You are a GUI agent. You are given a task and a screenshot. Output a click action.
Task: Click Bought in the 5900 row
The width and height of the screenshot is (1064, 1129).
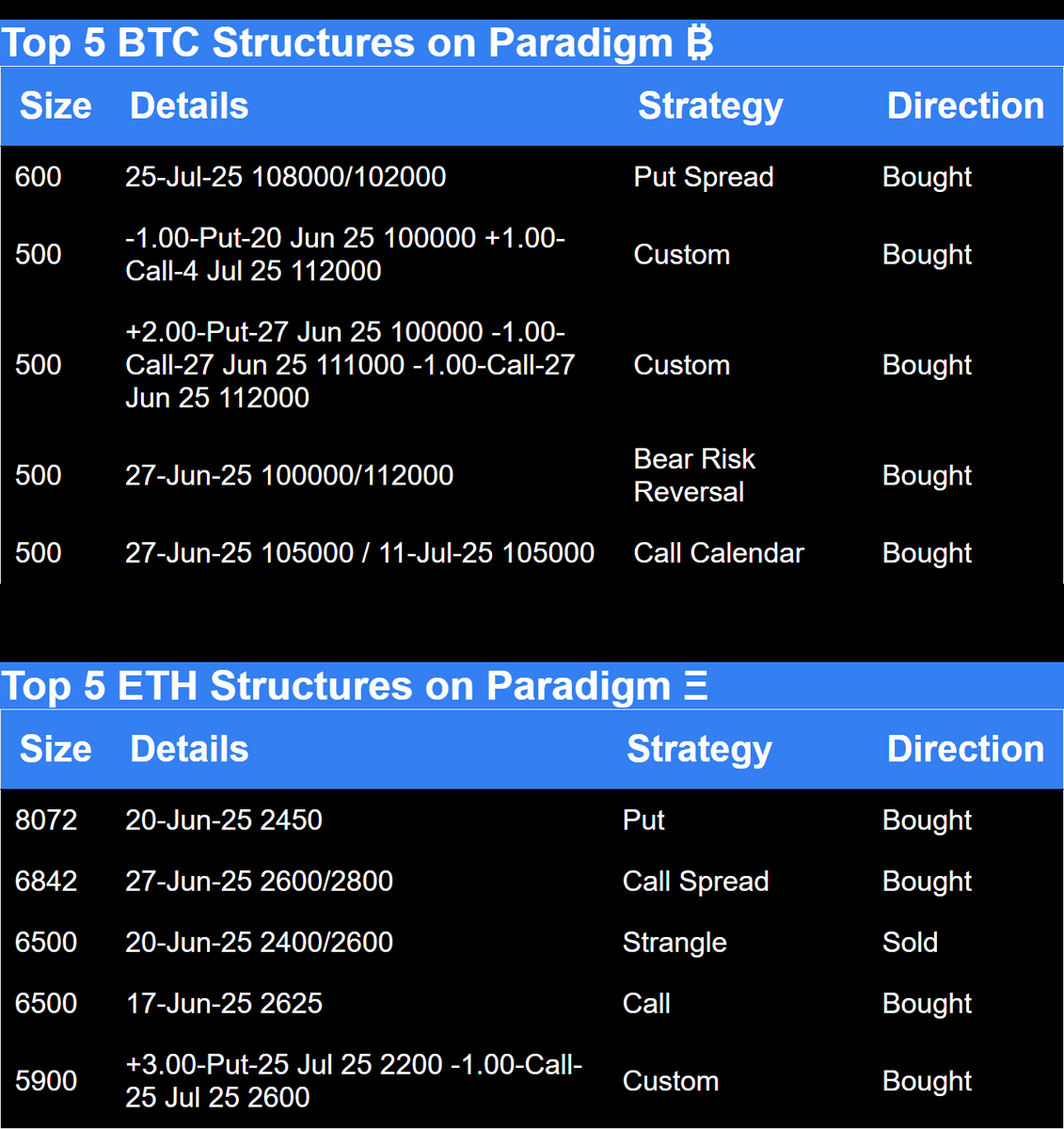point(927,1081)
